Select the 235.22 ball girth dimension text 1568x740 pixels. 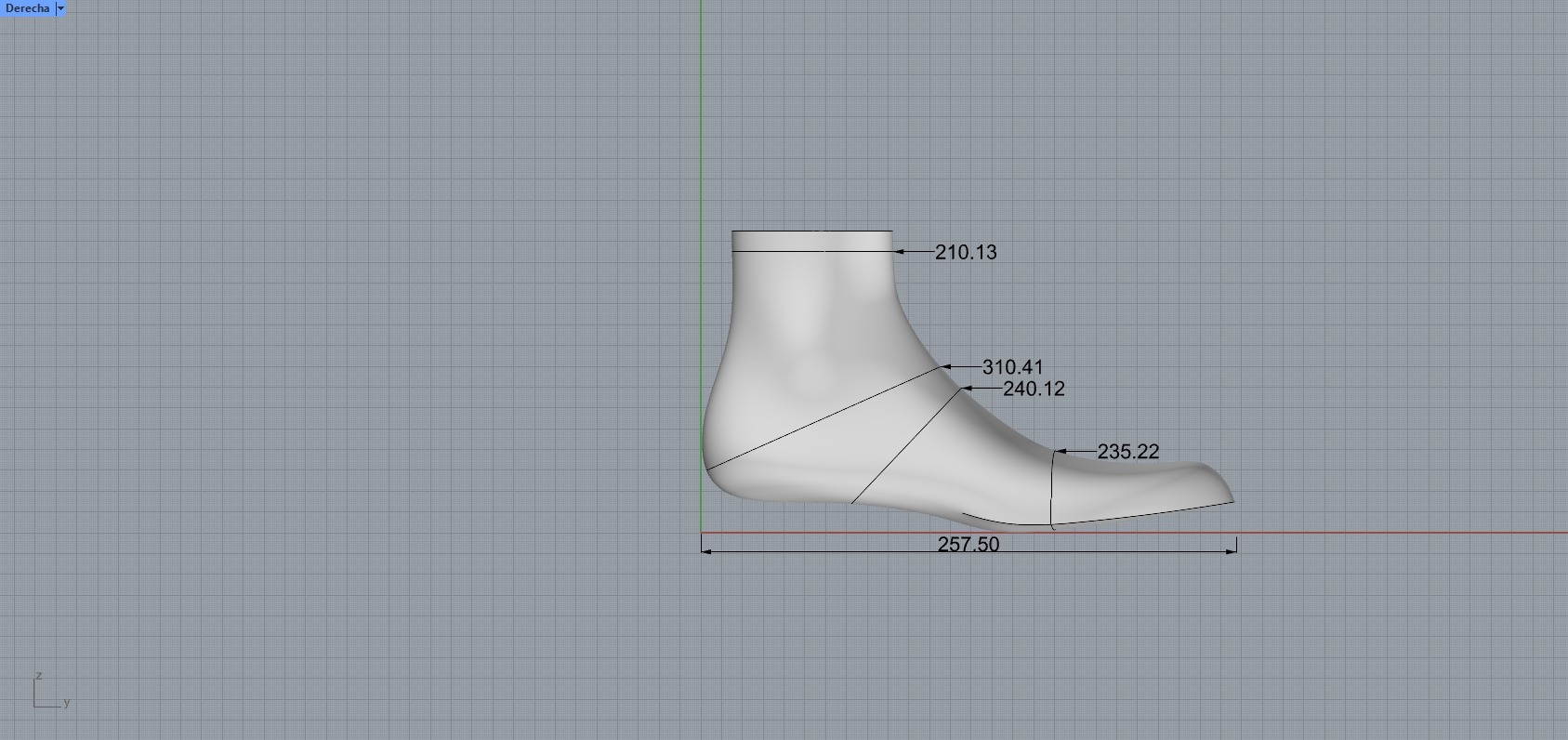pyautogui.click(x=1128, y=452)
